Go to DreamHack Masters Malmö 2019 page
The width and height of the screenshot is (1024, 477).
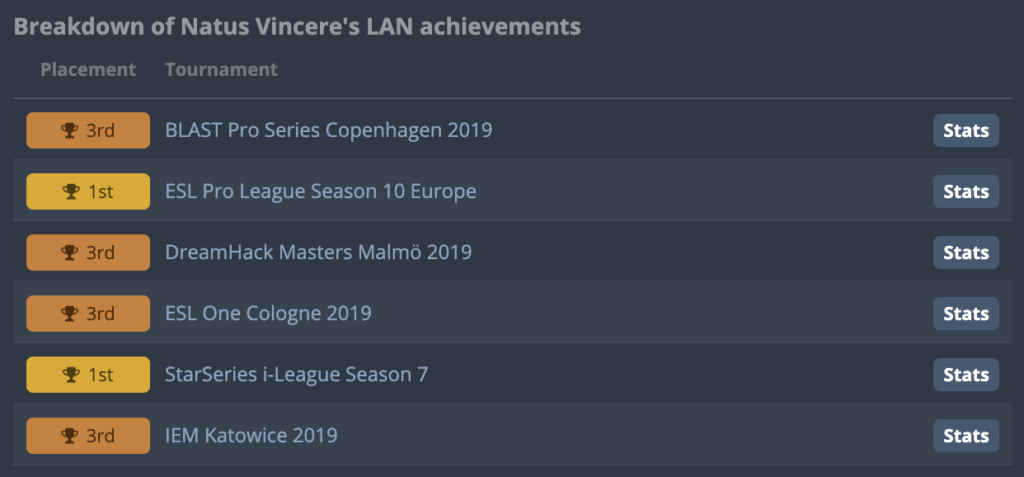tap(319, 252)
